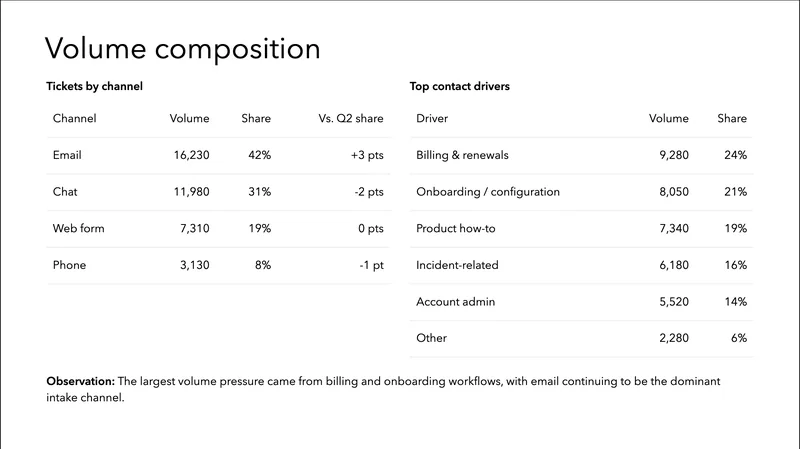Click the Observation text paragraph

(x=383, y=389)
